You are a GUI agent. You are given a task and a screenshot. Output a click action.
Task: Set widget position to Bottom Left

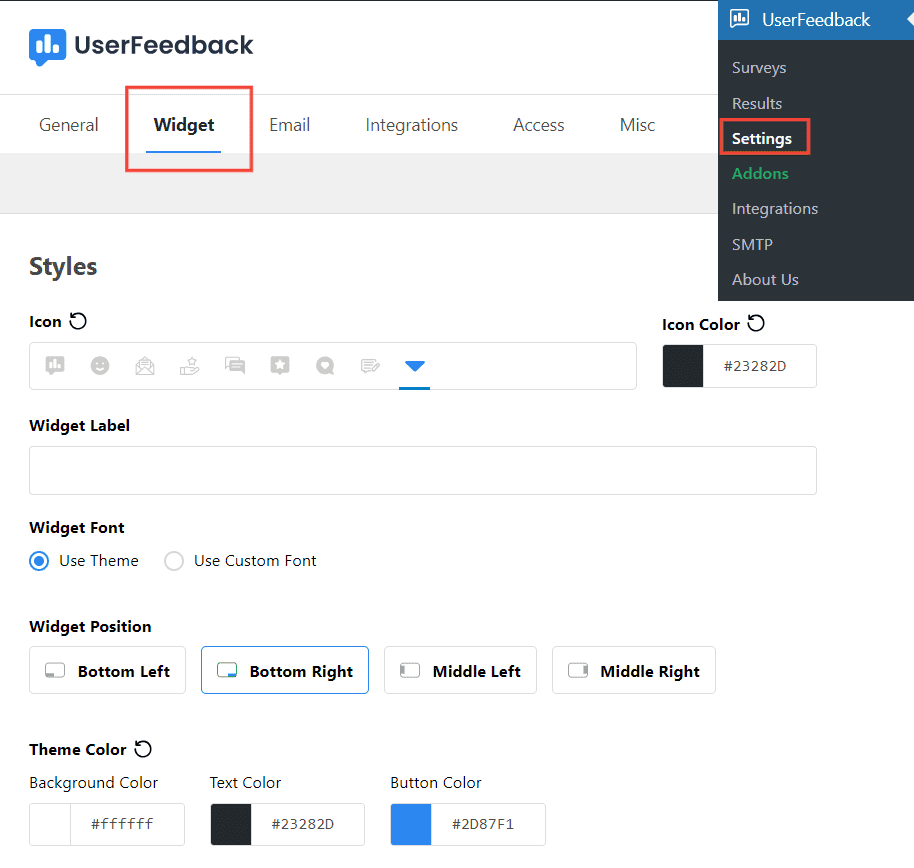(107, 670)
